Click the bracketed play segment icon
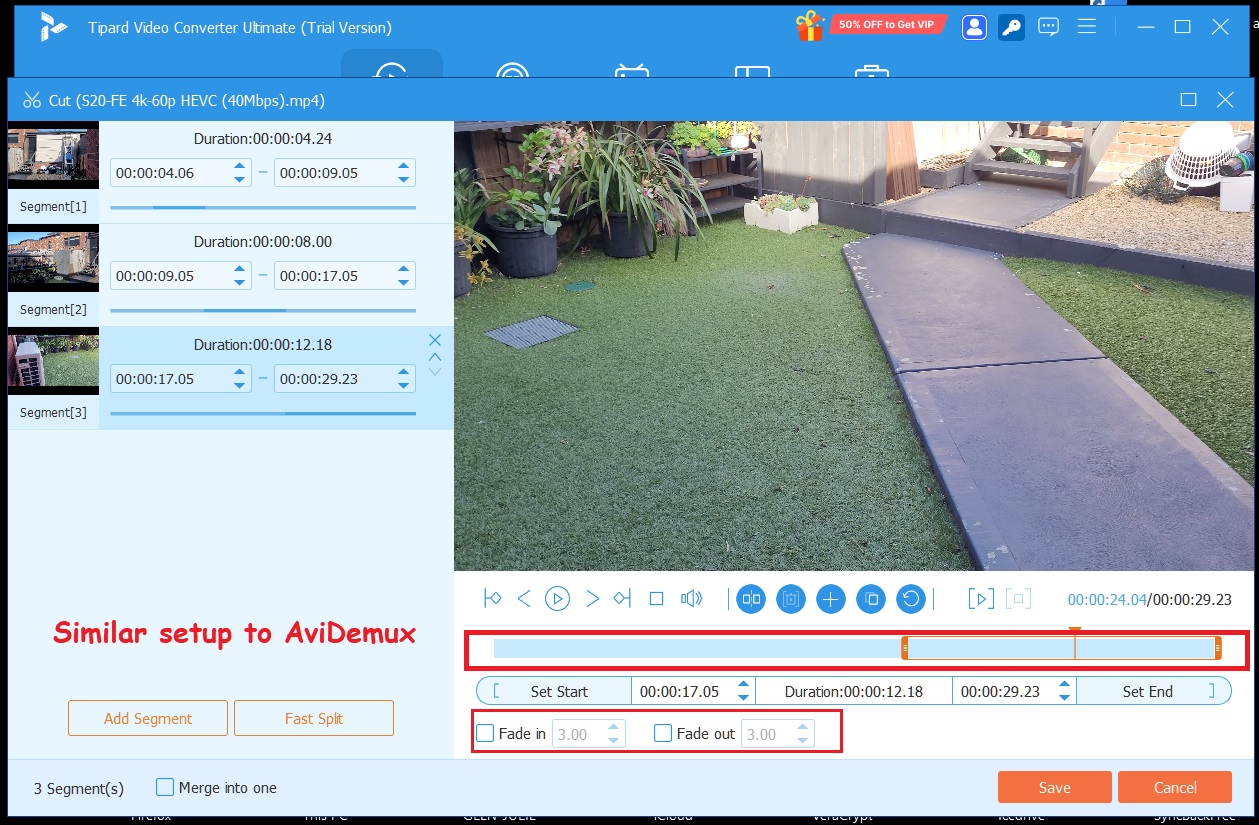 click(x=981, y=599)
